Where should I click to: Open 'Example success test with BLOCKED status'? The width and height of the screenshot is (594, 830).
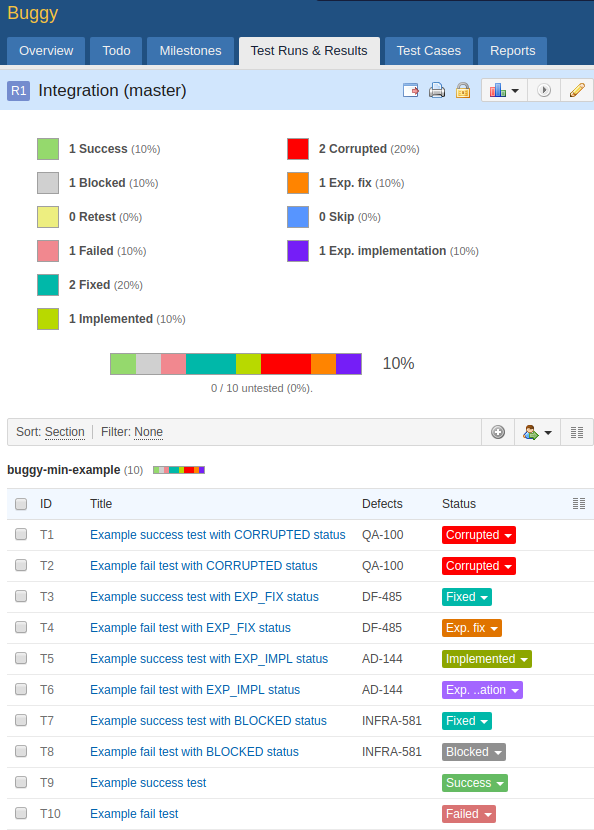pyautogui.click(x=209, y=720)
